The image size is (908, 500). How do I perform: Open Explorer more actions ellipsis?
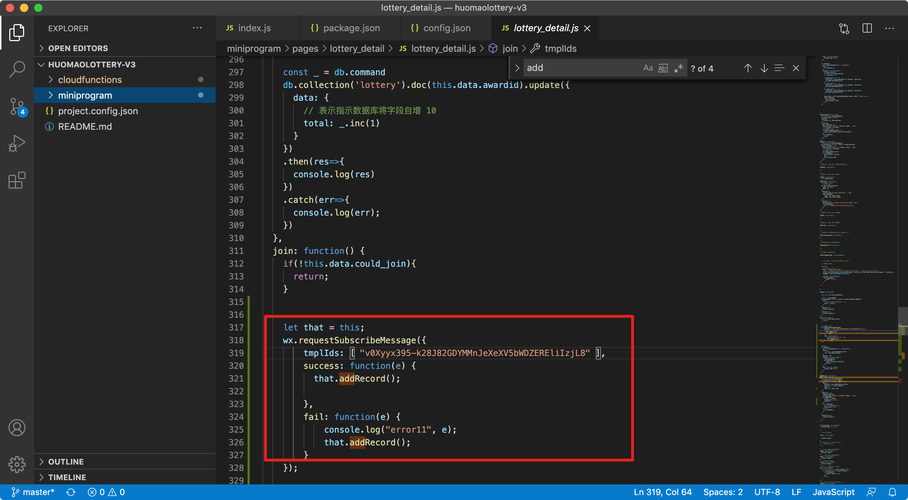(x=197, y=28)
